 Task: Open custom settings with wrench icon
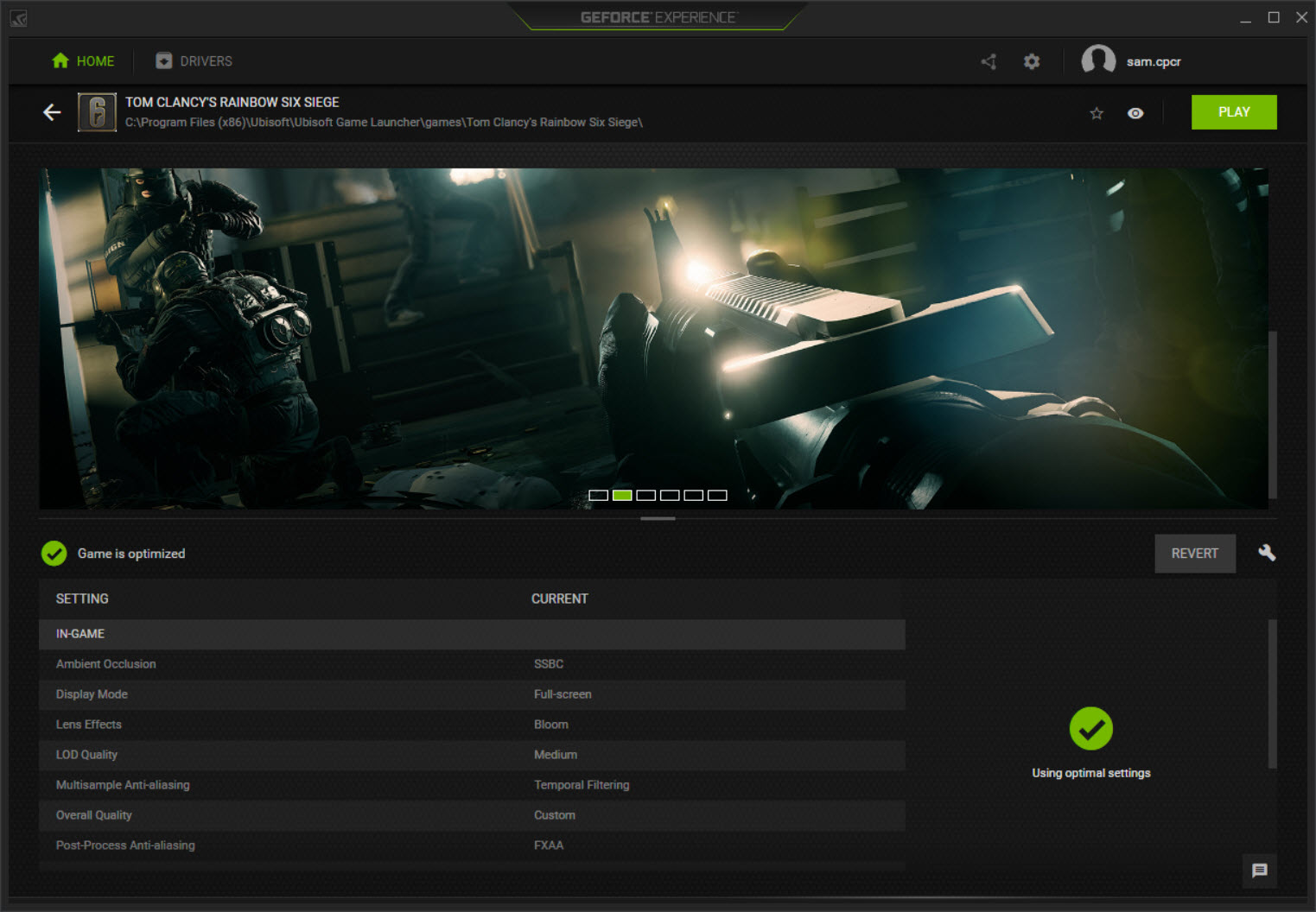coord(1267,553)
